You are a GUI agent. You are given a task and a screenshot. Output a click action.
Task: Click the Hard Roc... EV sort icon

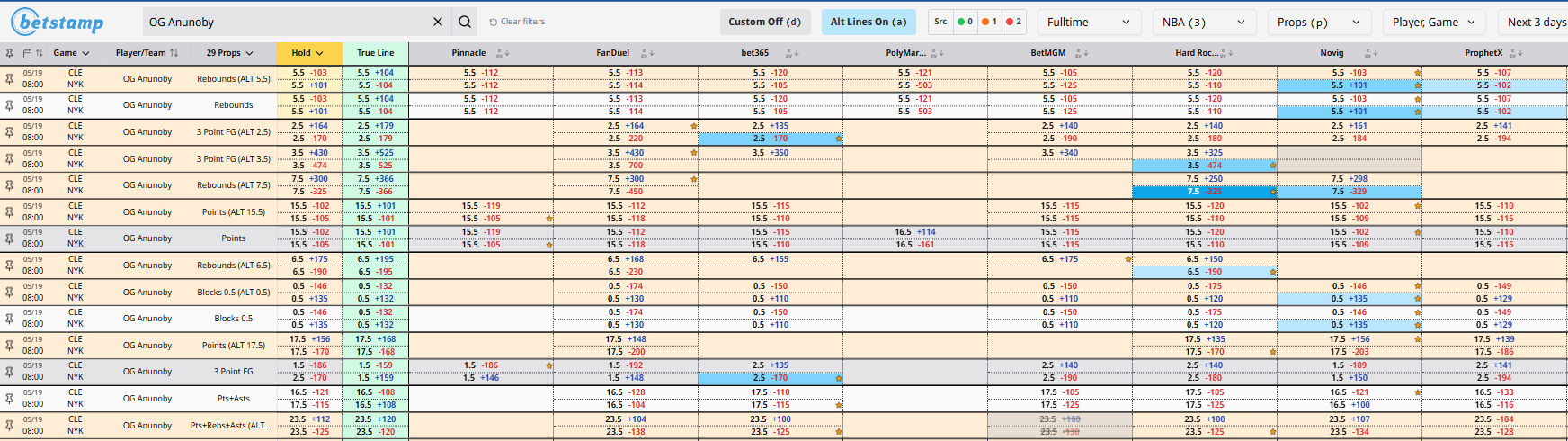click(x=1227, y=53)
